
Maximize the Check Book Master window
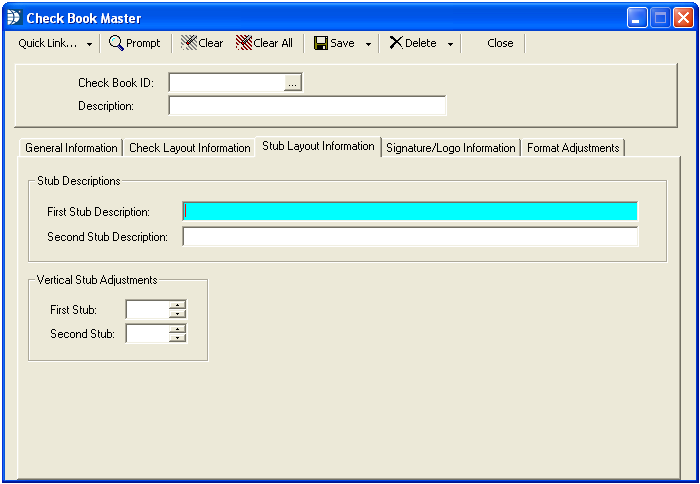click(x=660, y=18)
